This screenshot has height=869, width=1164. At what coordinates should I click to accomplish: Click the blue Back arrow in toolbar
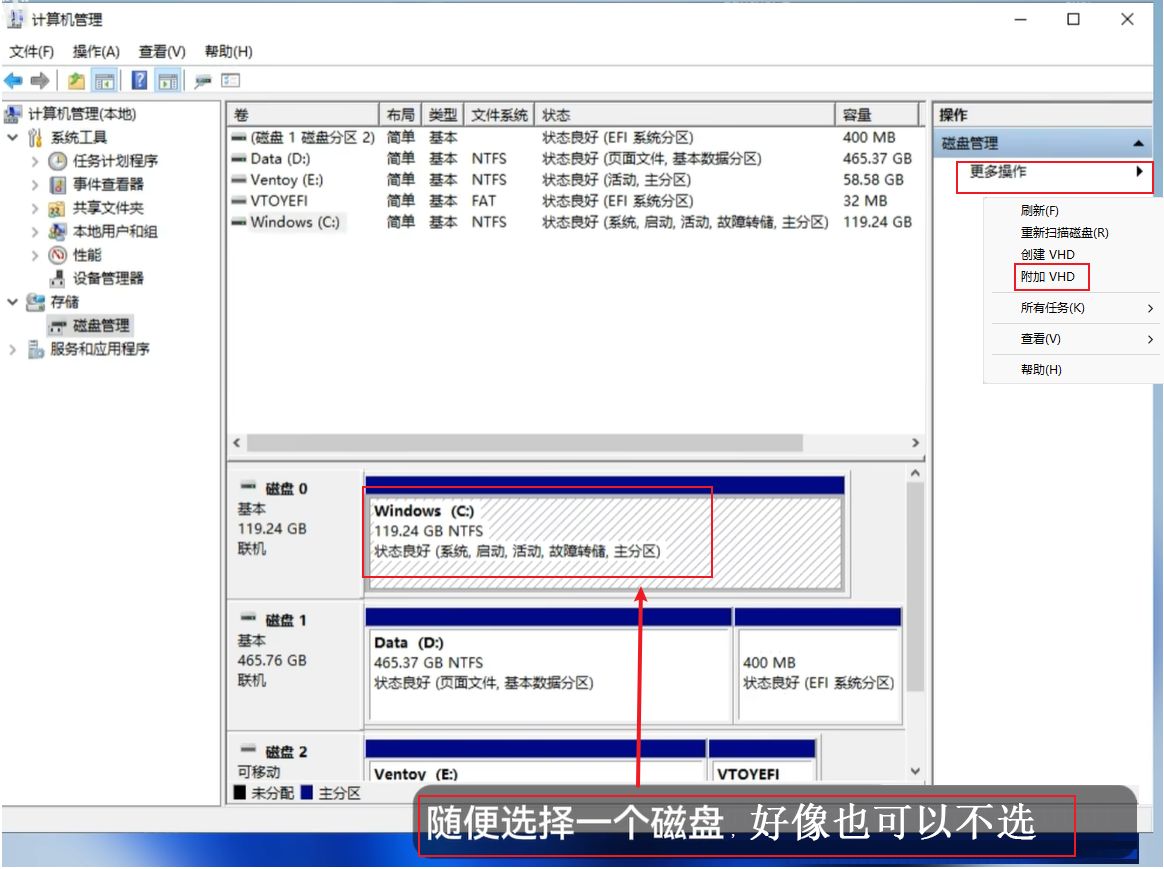[14, 81]
